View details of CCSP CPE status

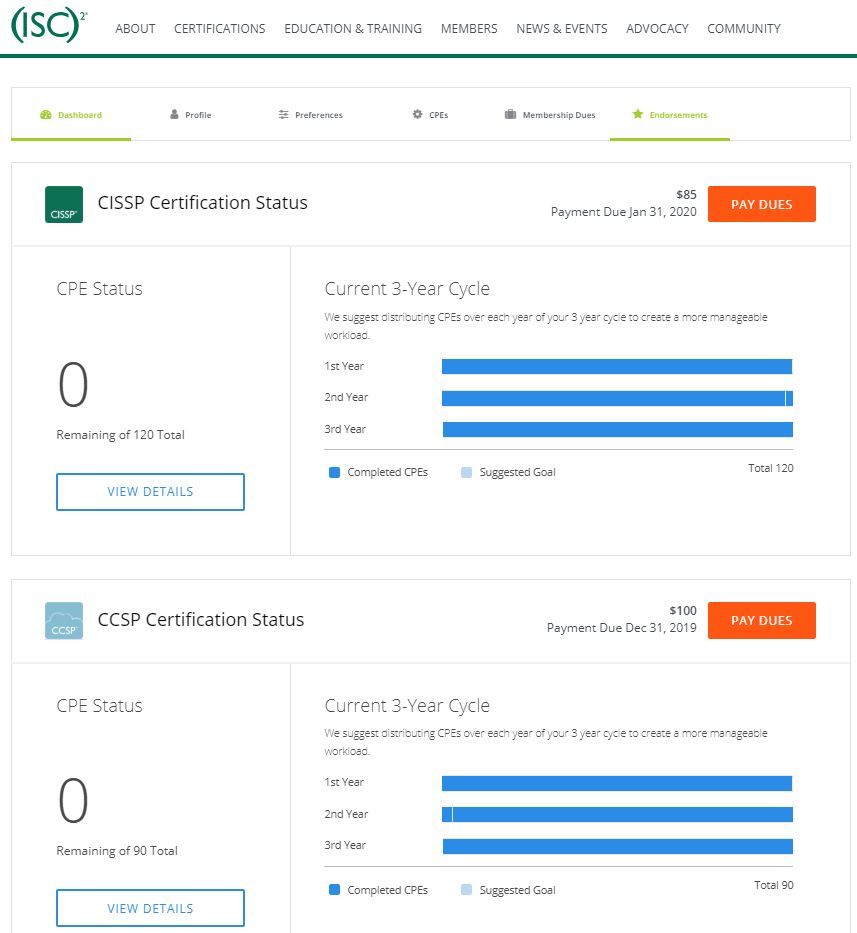150,908
